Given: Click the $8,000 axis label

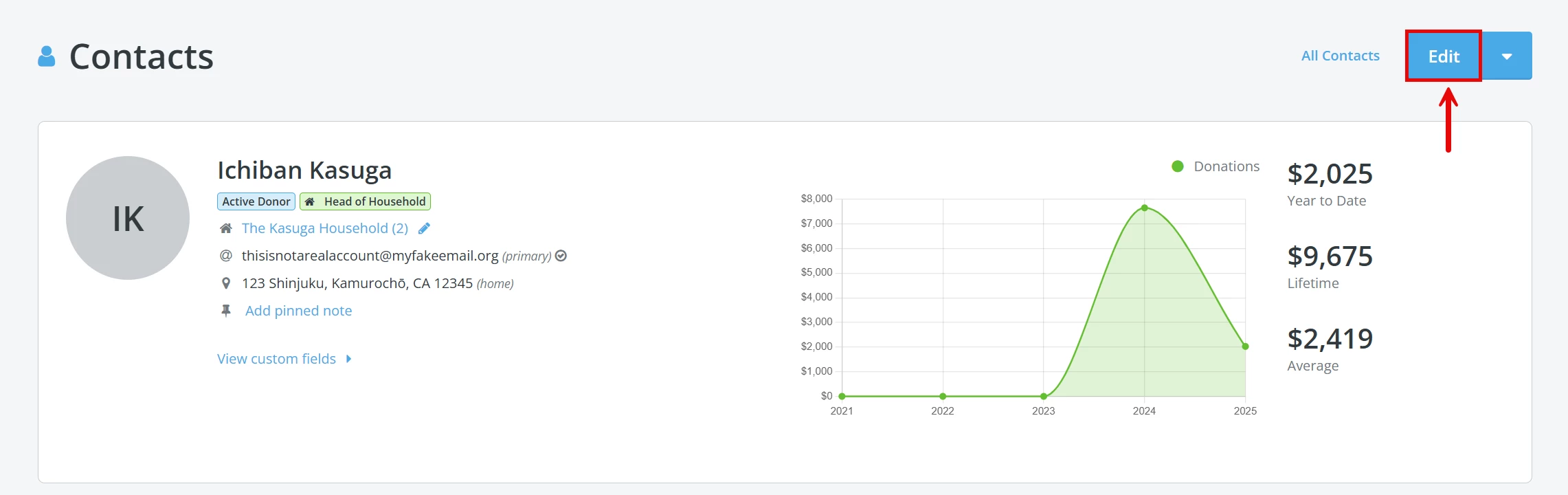Looking at the screenshot, I should point(816,199).
